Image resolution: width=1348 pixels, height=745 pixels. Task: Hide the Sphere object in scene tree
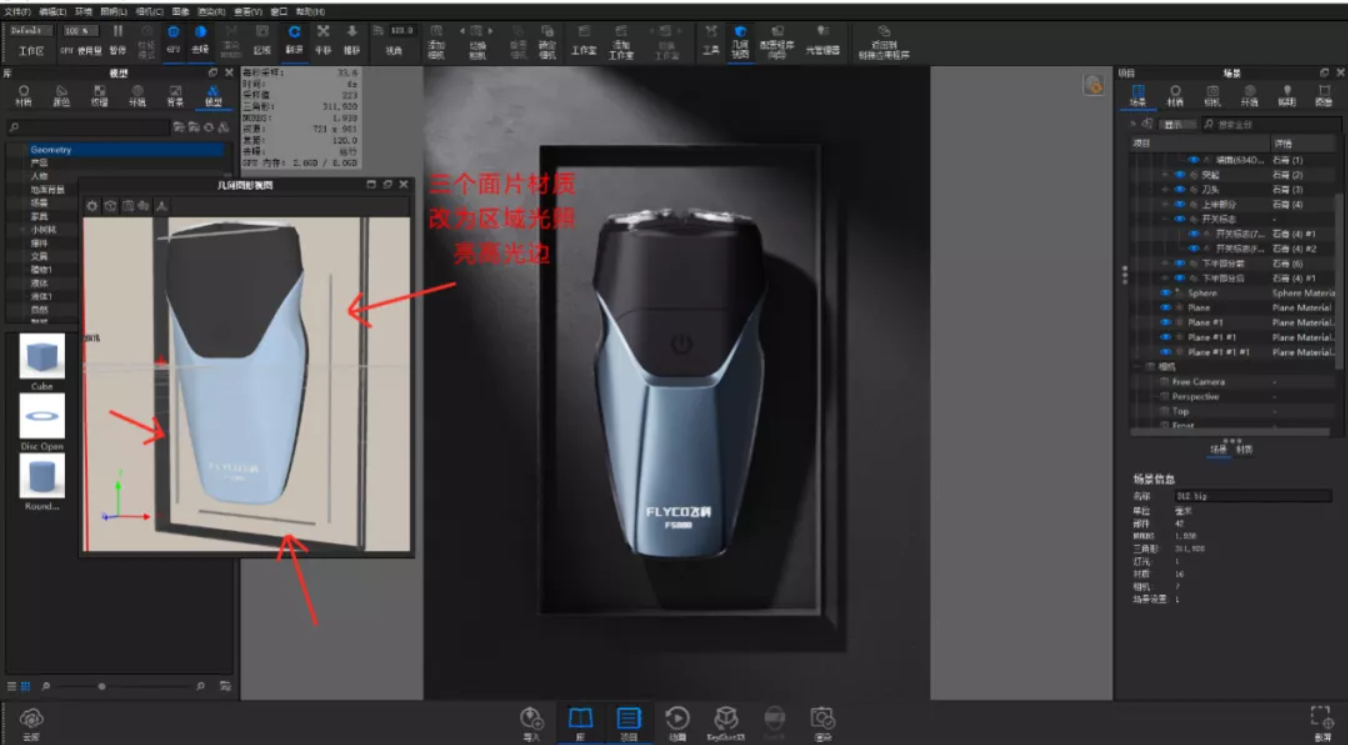tap(1165, 293)
